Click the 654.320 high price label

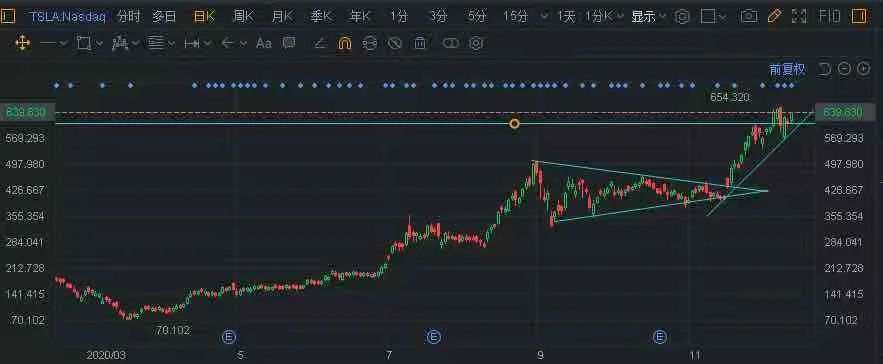click(x=730, y=97)
